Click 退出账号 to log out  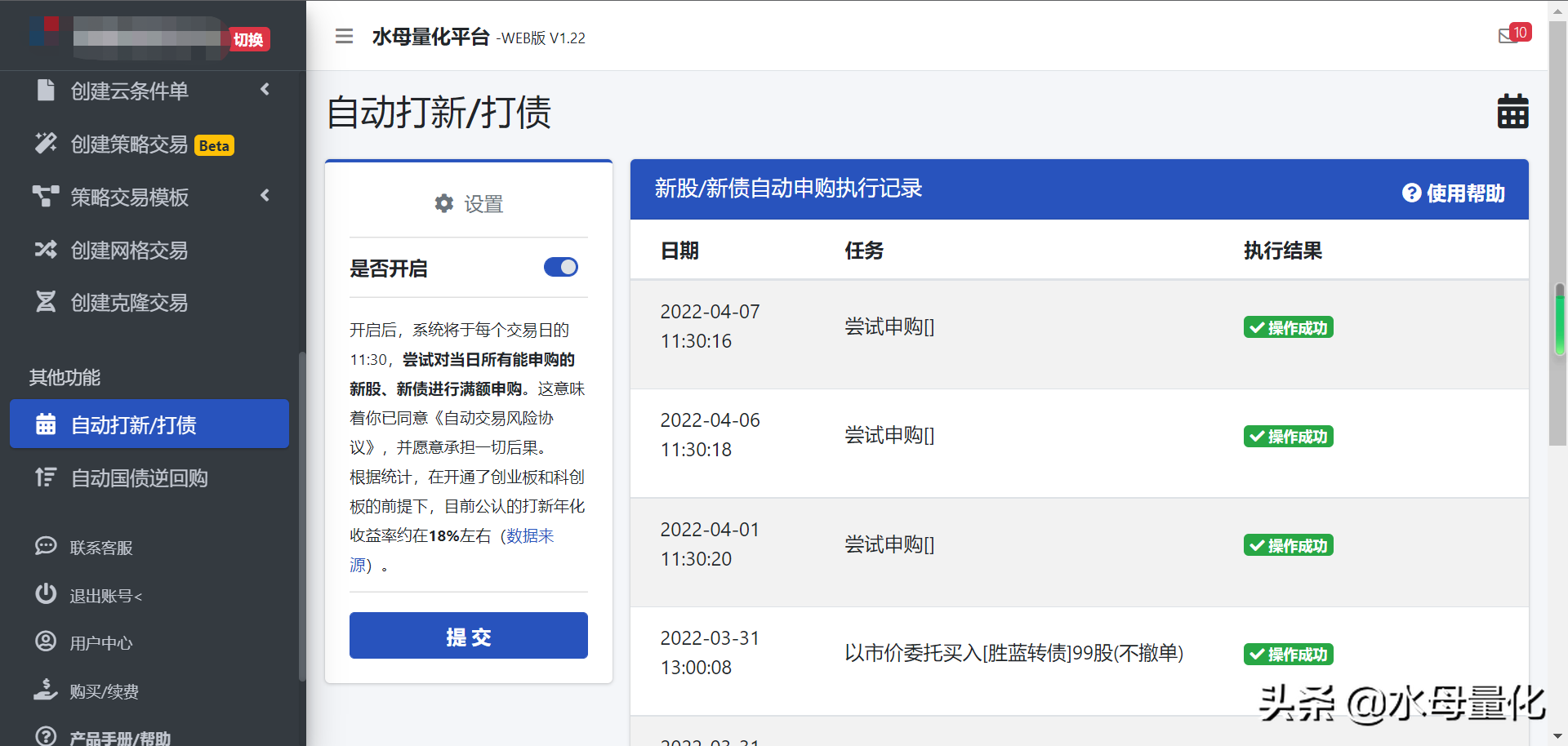(106, 595)
